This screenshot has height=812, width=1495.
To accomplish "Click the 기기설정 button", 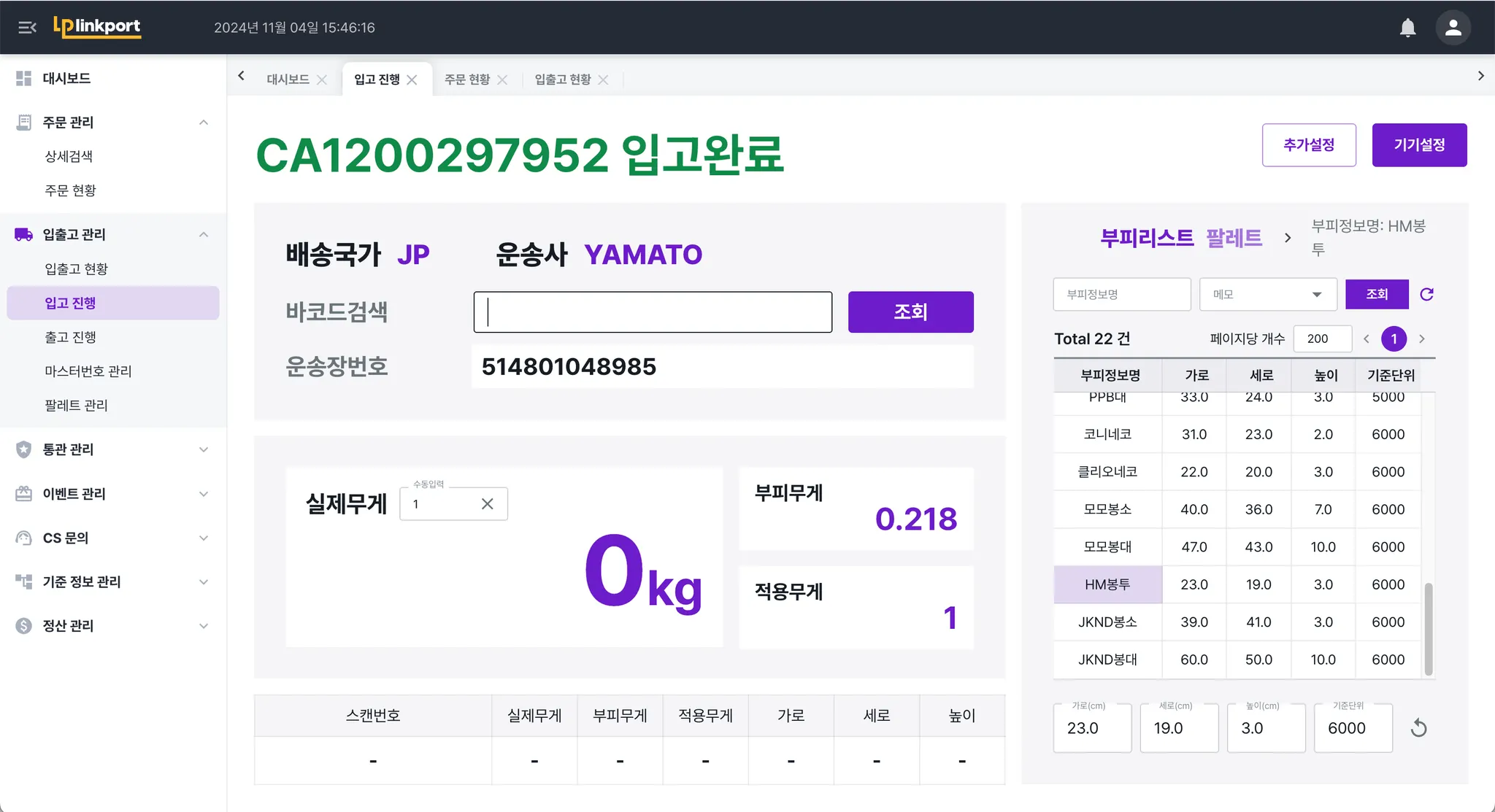I will click(1418, 144).
